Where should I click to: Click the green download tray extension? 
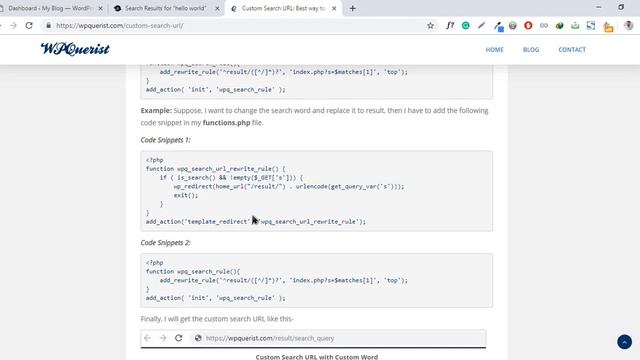point(575,26)
